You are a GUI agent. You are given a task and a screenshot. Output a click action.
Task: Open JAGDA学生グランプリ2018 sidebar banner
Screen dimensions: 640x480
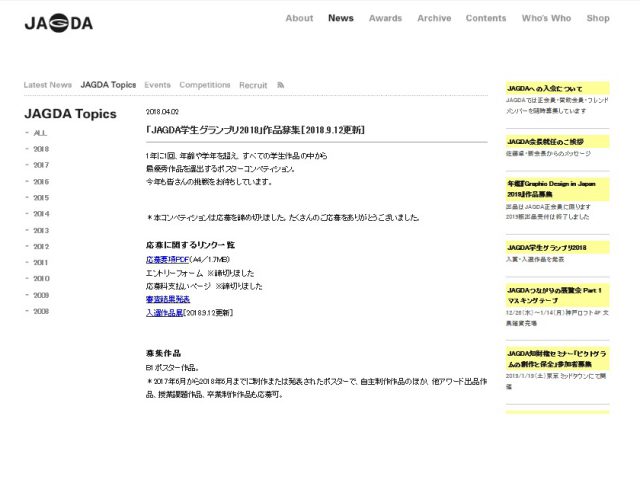coord(557,247)
